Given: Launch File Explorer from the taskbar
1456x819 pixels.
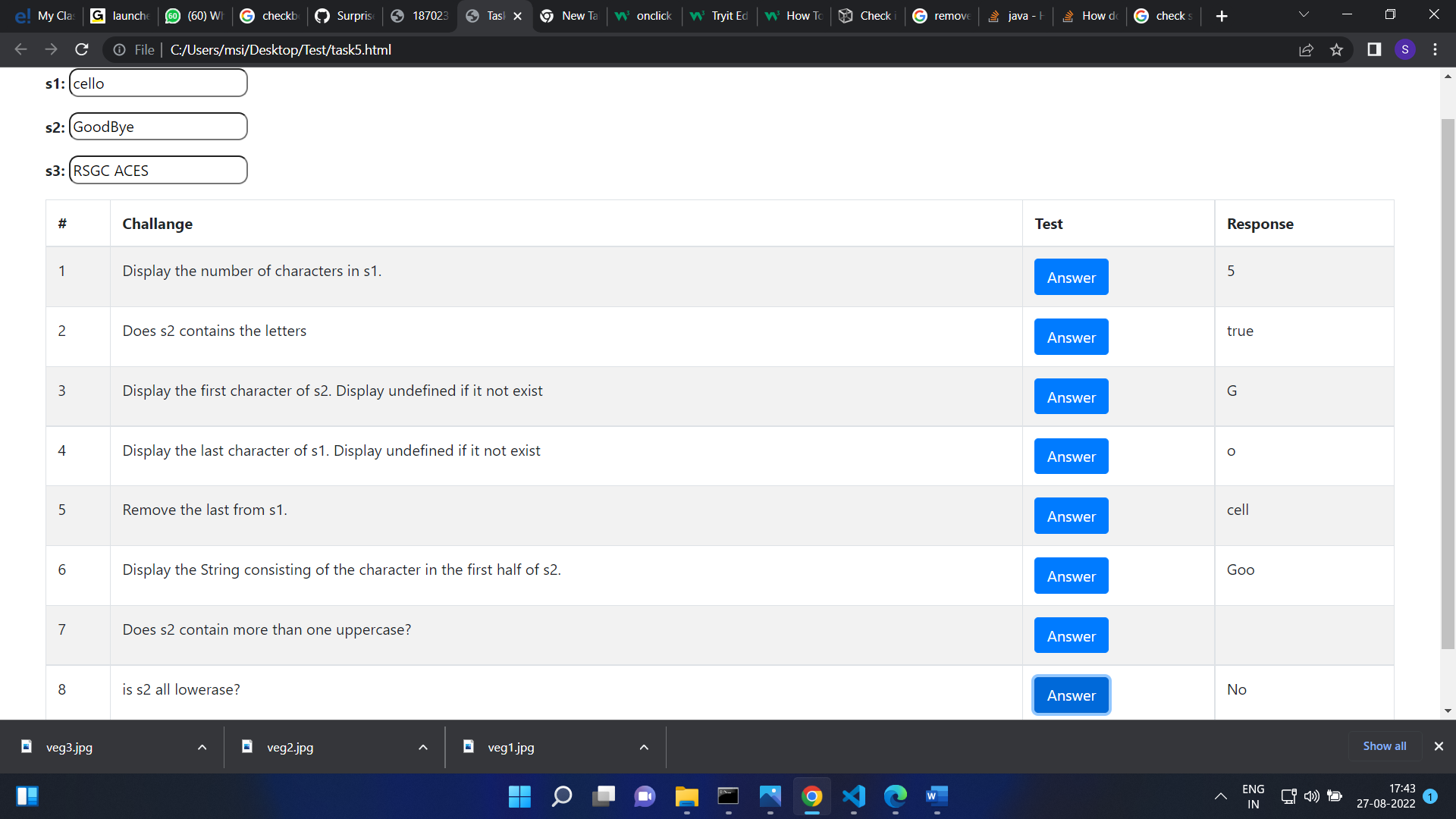Looking at the screenshot, I should (x=686, y=796).
